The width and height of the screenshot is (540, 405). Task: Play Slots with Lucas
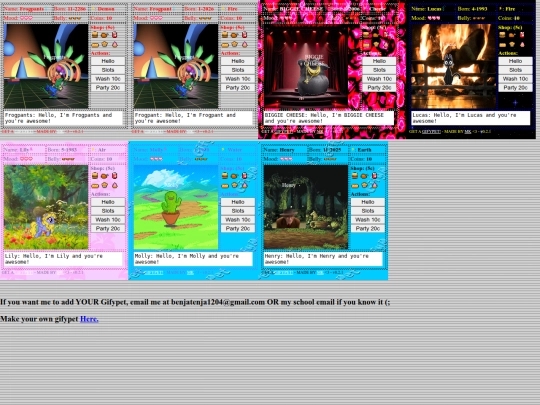(x=516, y=70)
